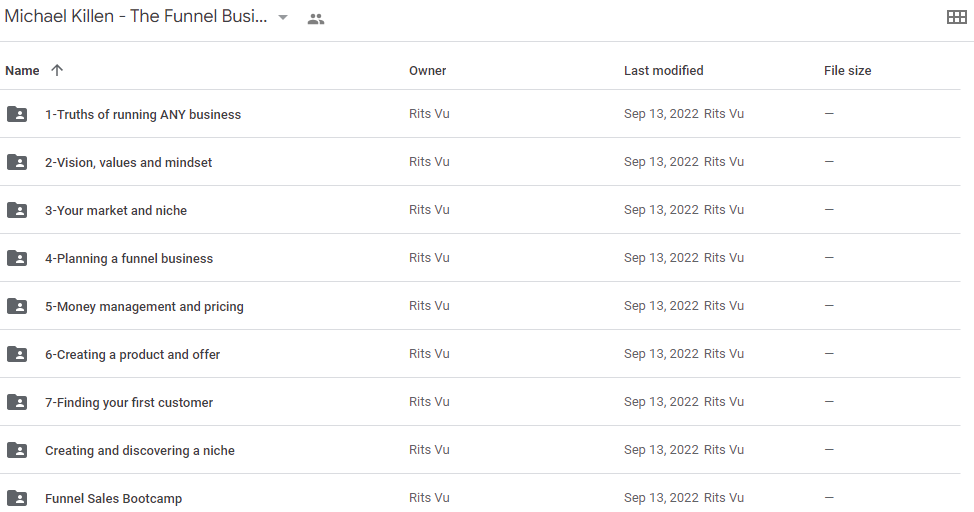
Task: Select folder icon for Funnel Sales Bootcamp
Action: click(17, 498)
